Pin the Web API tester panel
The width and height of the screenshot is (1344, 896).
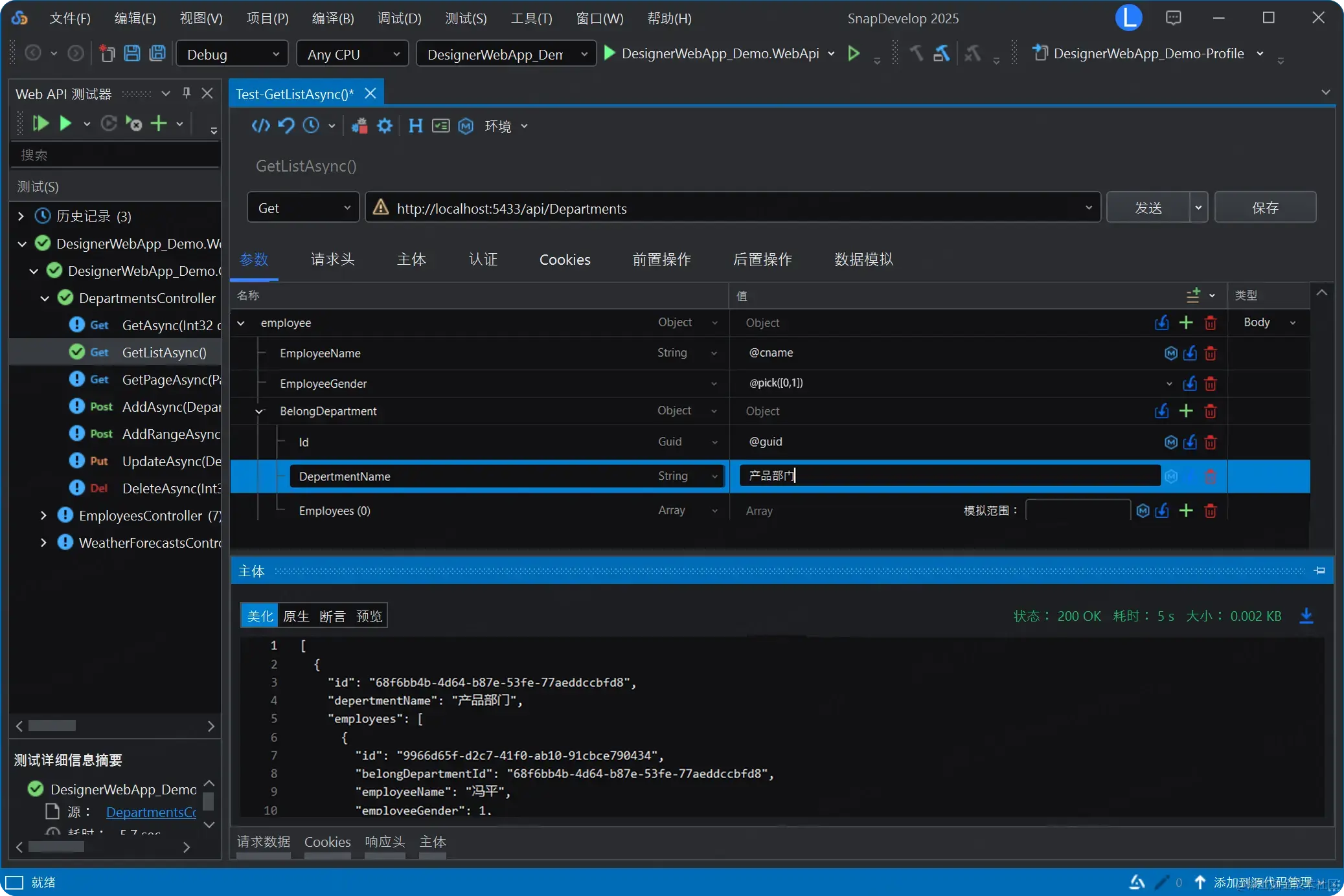click(x=187, y=93)
